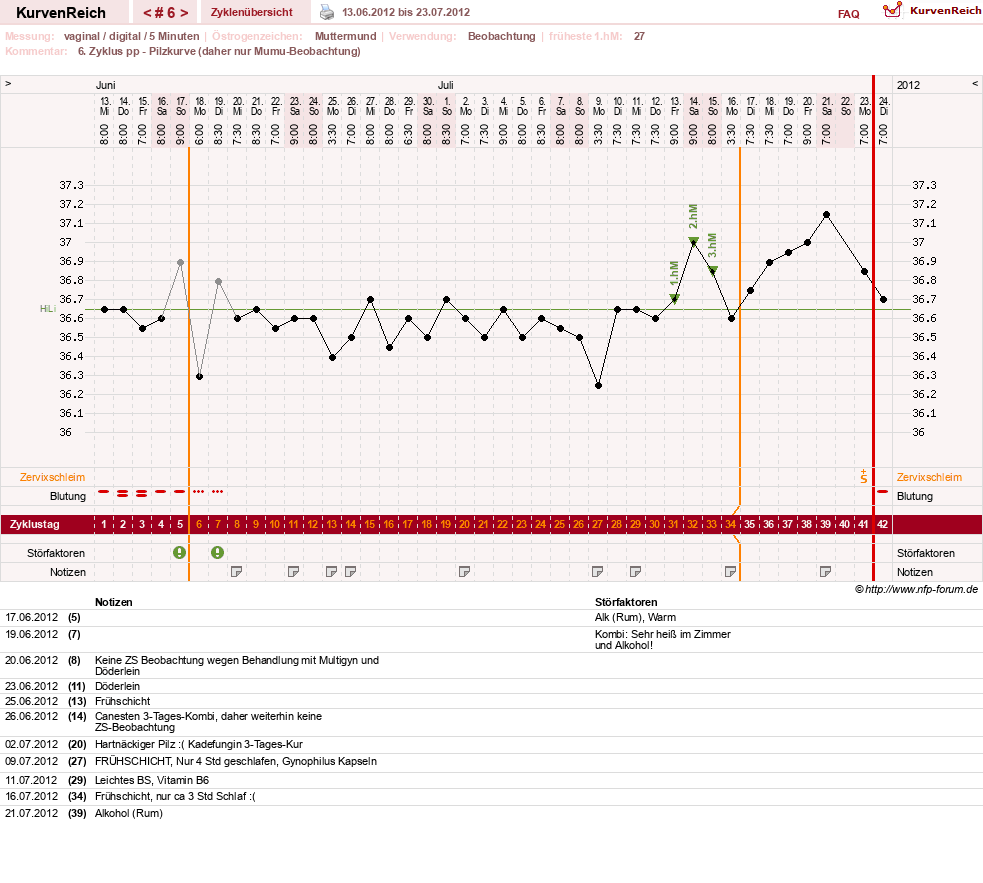The image size is (983, 883).
Task: Click the Störfaktor entry 'Alk (Rum), Warm'
Action: (x=635, y=618)
